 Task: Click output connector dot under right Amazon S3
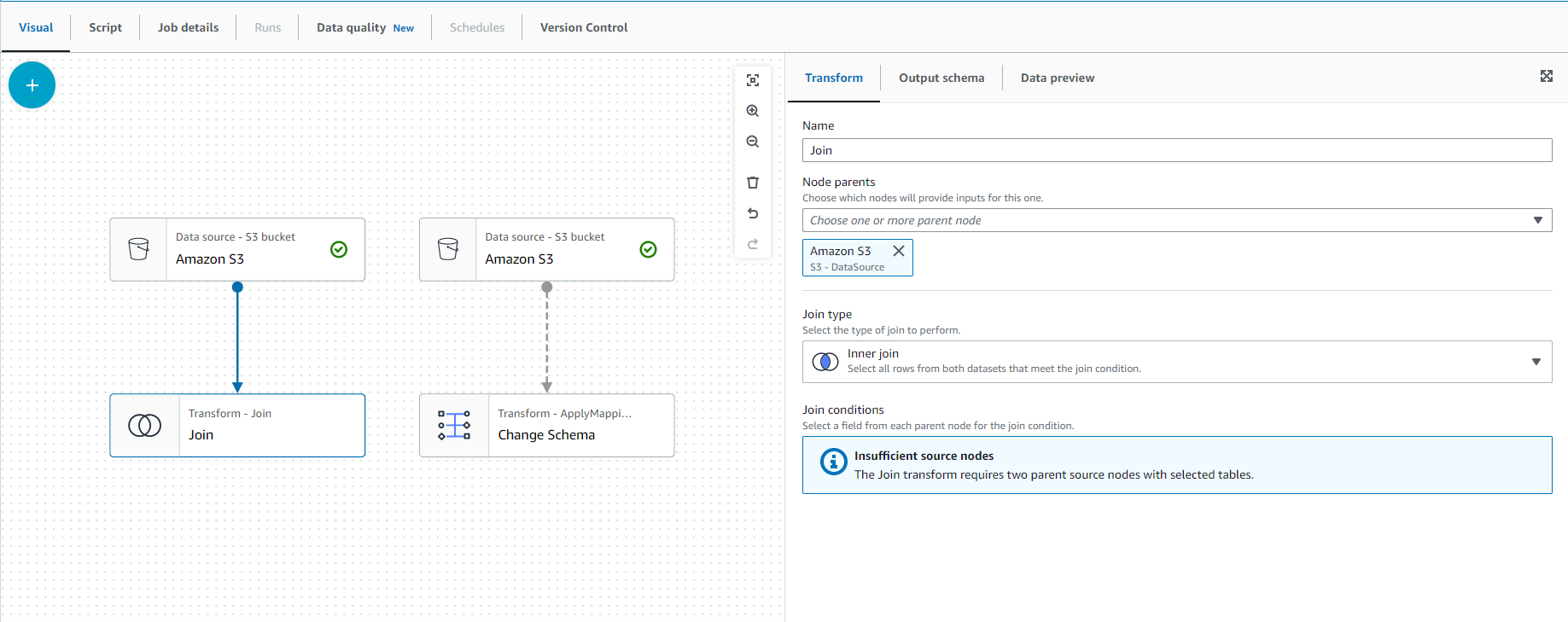coord(547,287)
